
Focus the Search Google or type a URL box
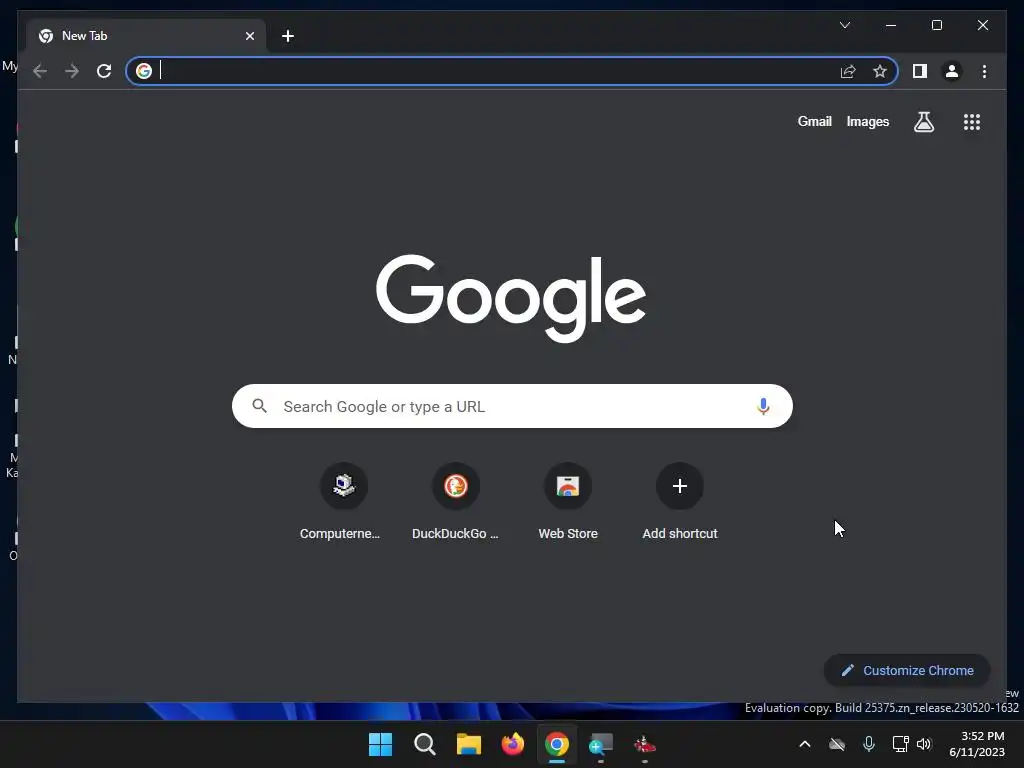click(x=512, y=406)
